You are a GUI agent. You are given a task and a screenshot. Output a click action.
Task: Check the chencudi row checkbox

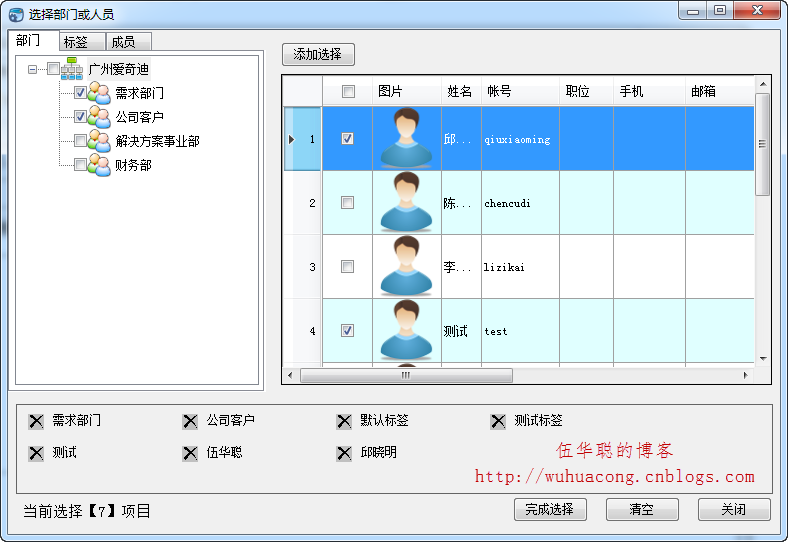347,203
